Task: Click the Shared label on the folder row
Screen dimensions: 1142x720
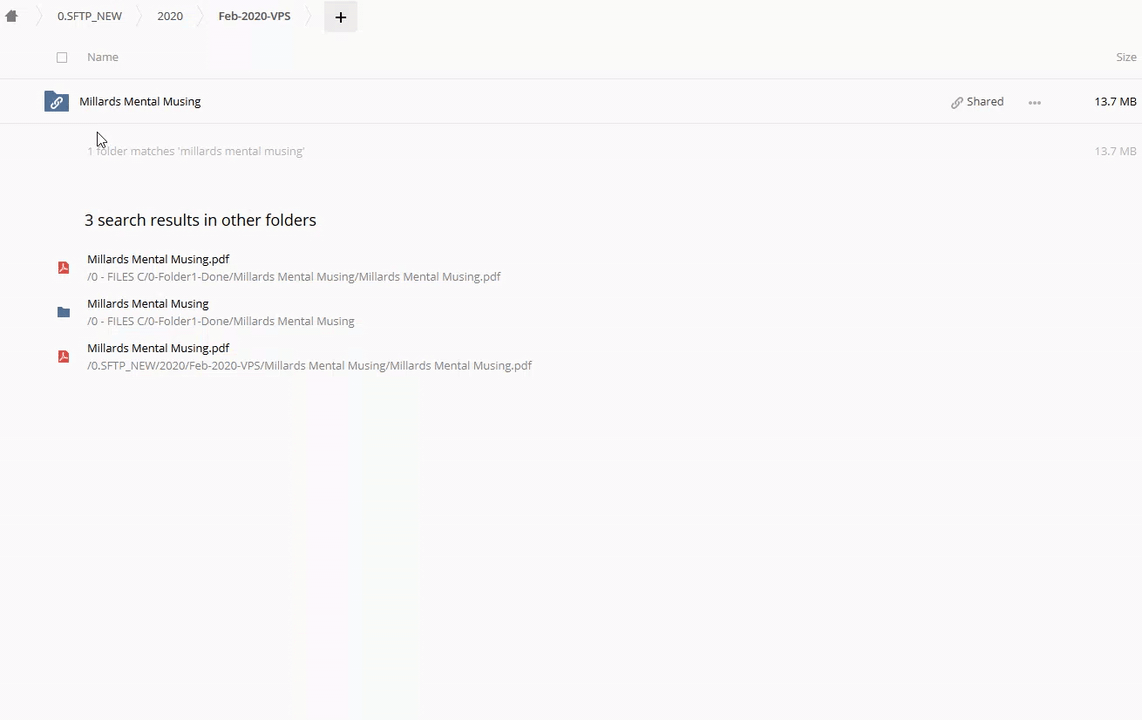Action: [984, 101]
